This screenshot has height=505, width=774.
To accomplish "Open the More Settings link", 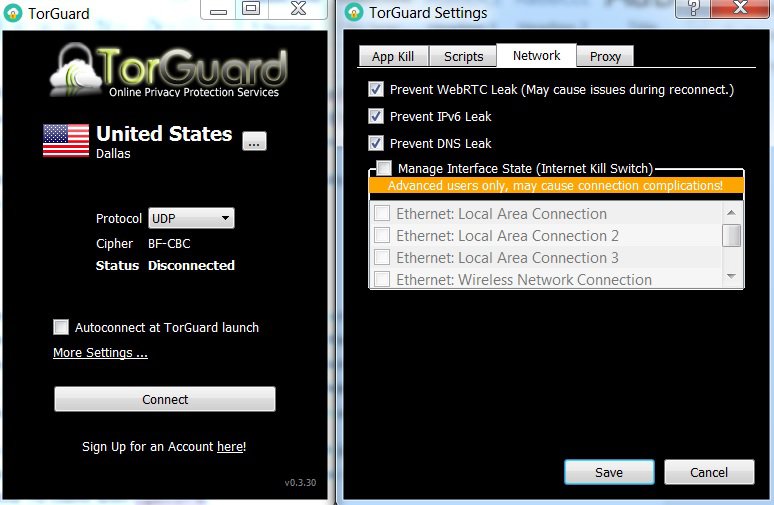I will [x=100, y=352].
